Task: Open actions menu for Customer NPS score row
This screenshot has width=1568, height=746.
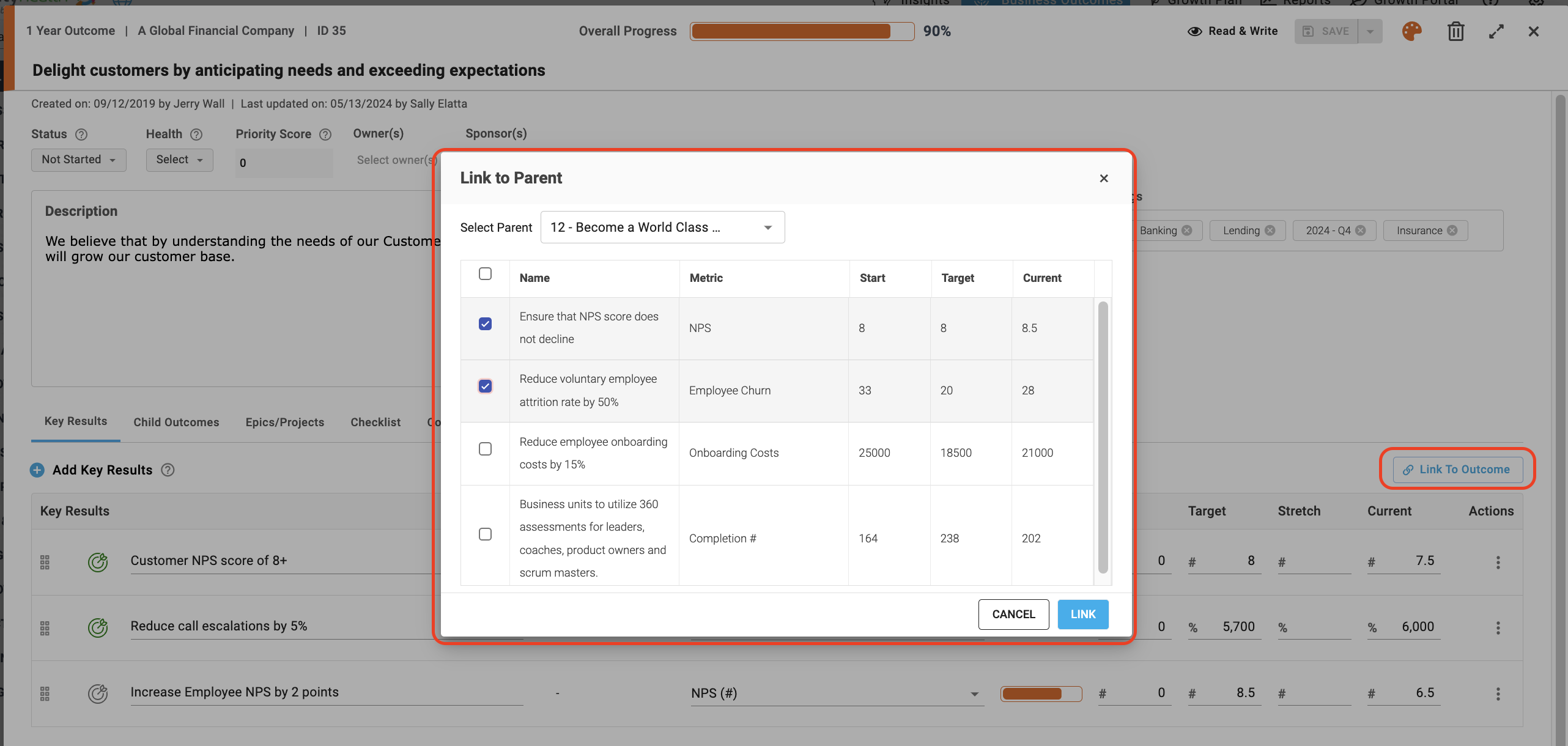Action: (1498, 562)
